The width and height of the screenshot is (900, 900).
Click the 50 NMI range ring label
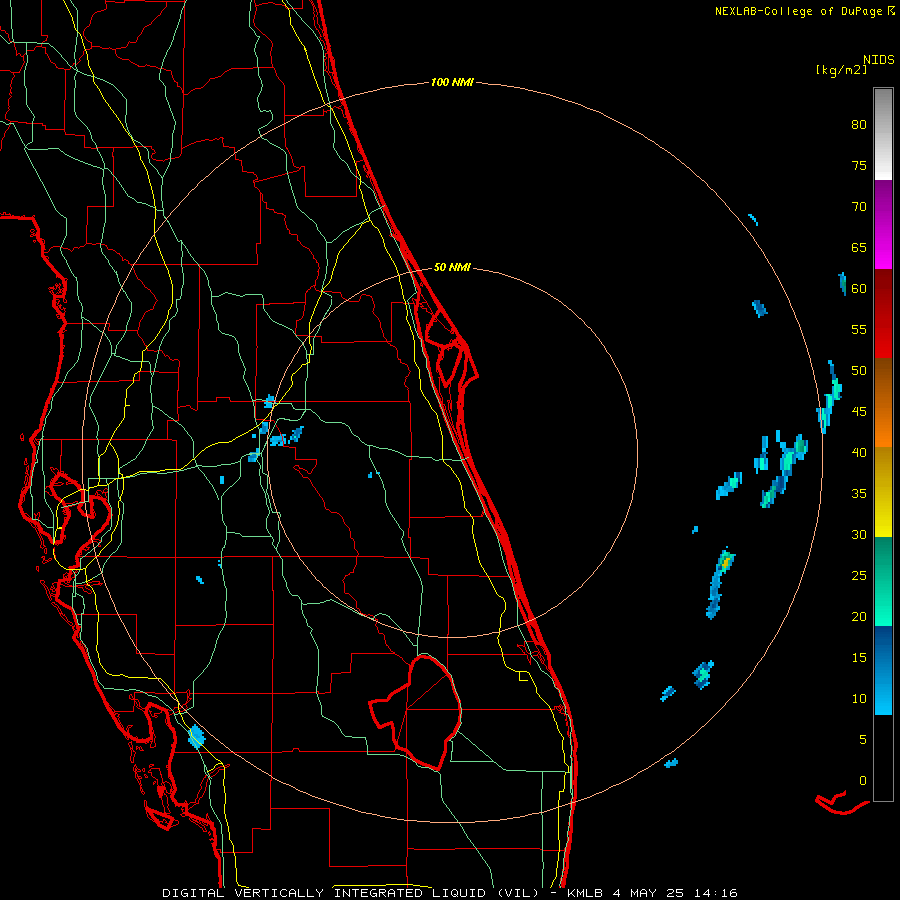[x=452, y=267]
